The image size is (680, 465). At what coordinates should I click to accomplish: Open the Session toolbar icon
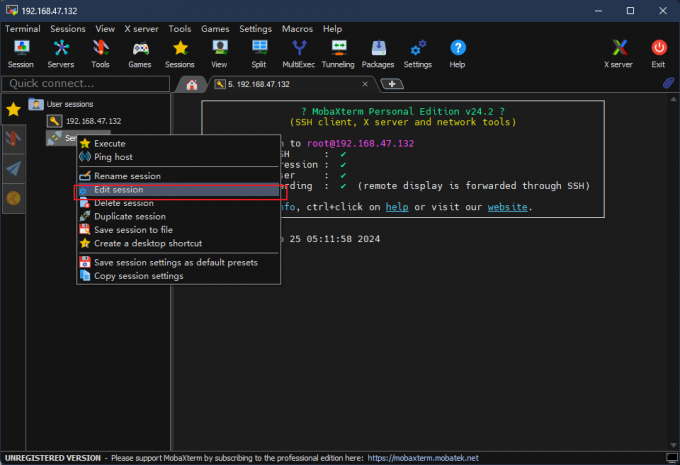[x=21, y=54]
